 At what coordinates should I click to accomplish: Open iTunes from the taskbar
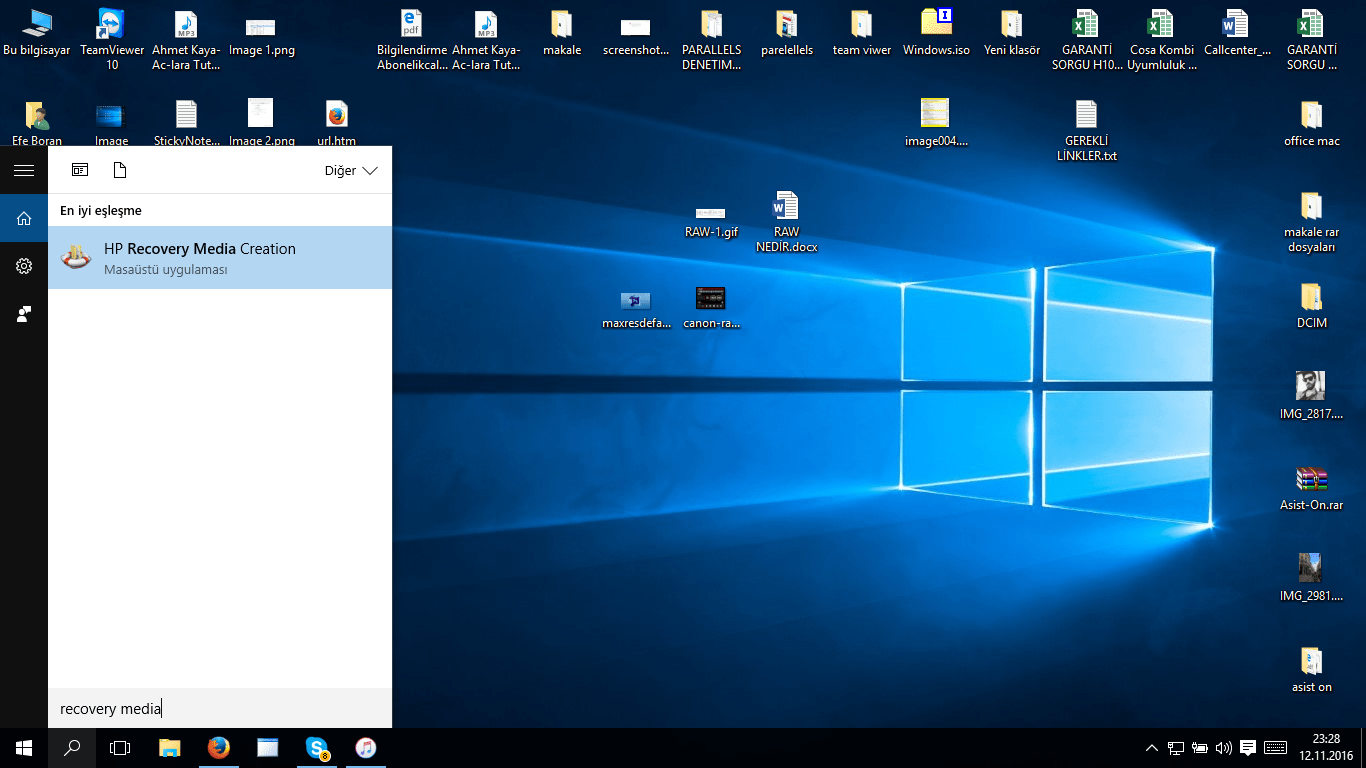click(x=366, y=748)
